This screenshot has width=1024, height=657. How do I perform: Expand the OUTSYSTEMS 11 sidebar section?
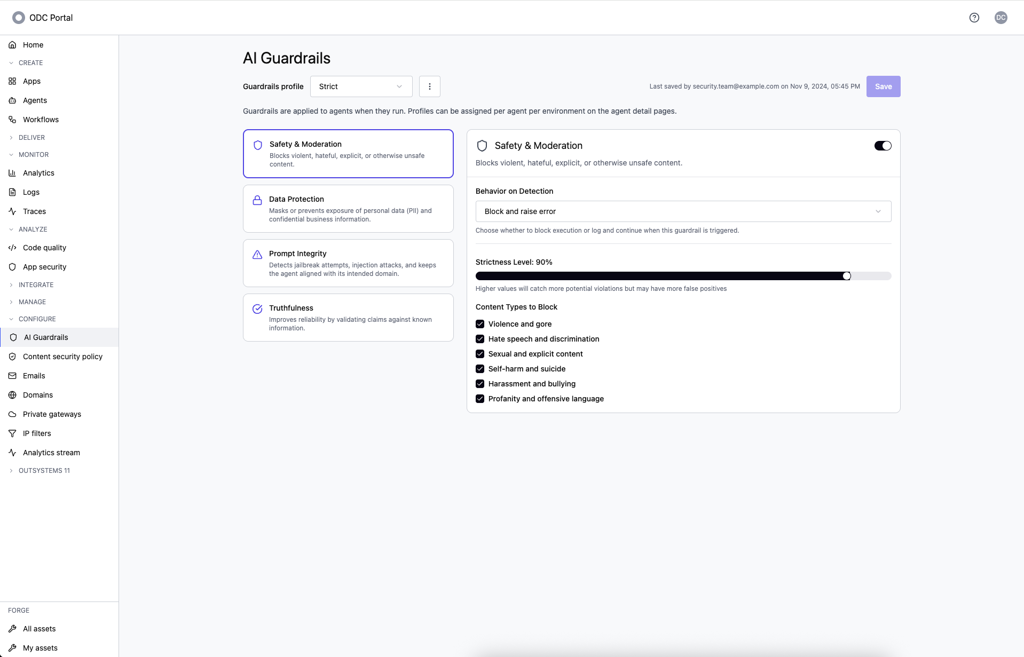39,470
